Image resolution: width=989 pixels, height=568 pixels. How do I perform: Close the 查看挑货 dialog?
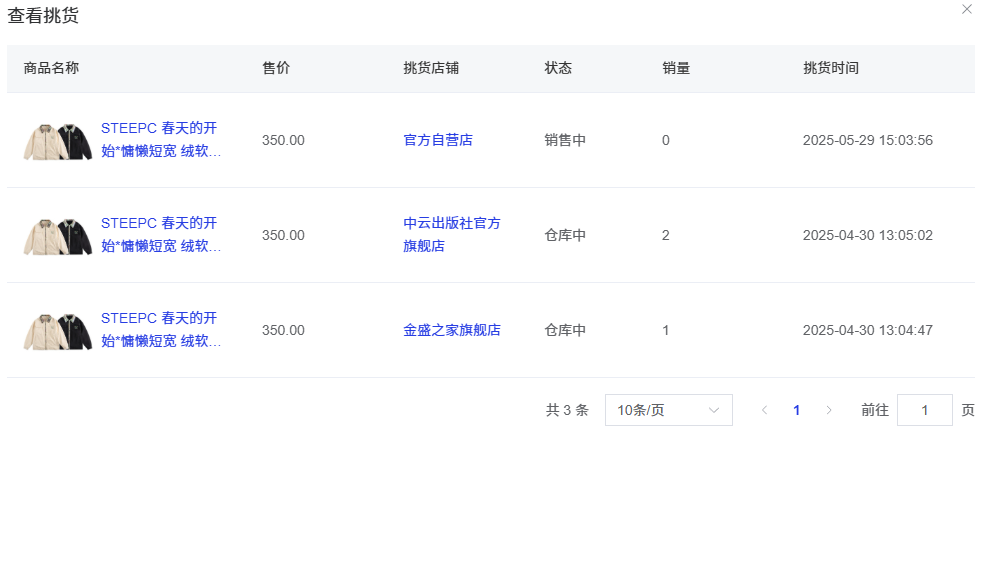[x=966, y=10]
